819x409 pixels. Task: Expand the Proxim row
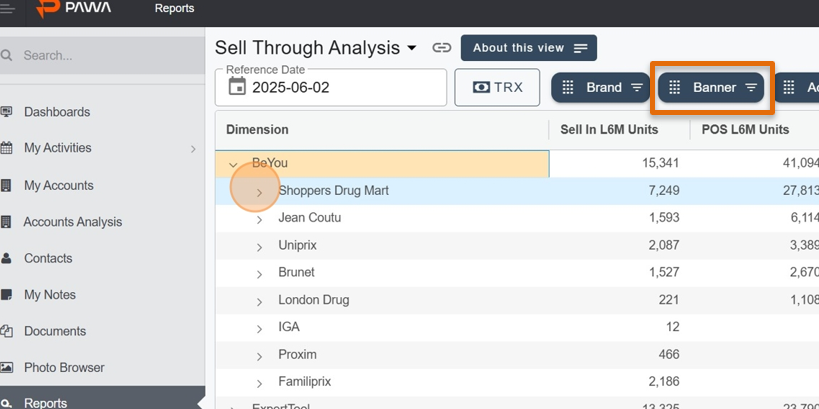click(x=260, y=357)
